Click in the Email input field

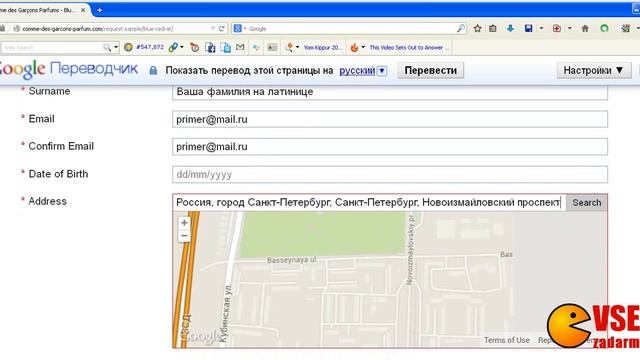coord(390,119)
